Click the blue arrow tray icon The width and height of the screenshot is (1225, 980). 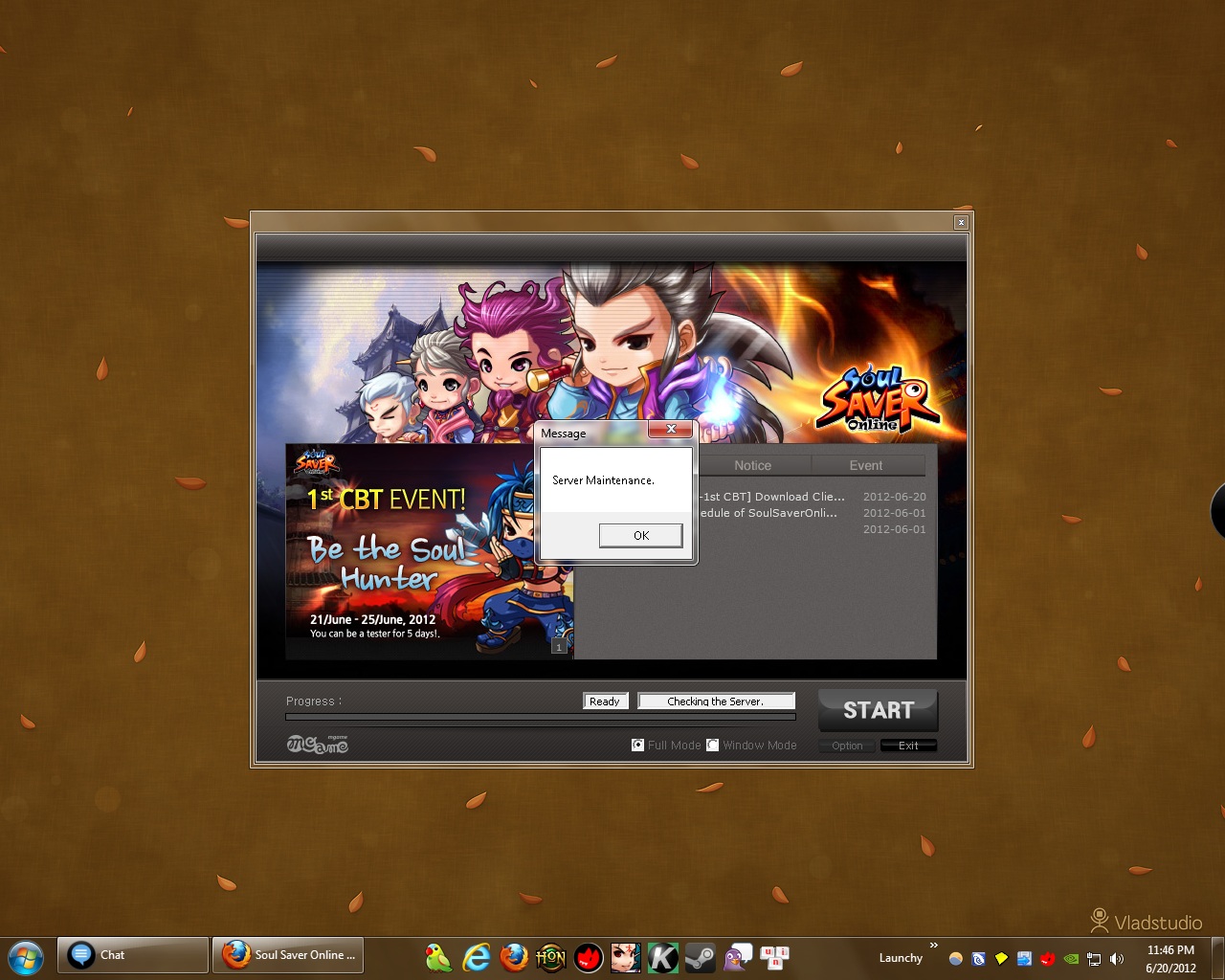coord(1024,958)
